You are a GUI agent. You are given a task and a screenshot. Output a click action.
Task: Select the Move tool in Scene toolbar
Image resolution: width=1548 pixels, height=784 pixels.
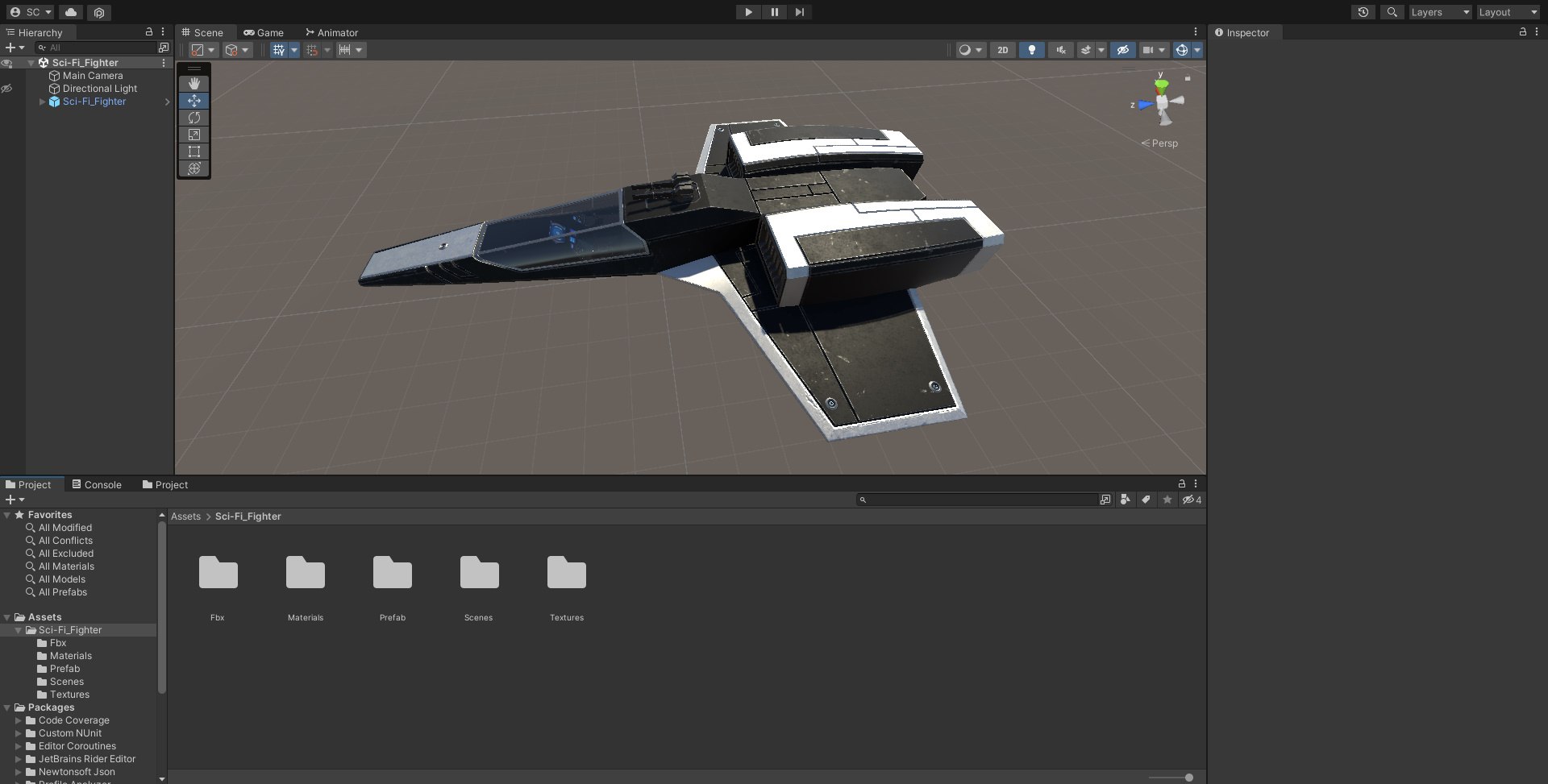coord(194,101)
